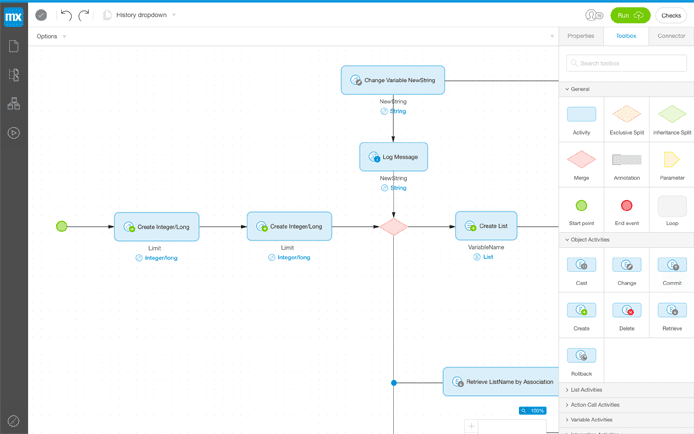Screen dimensions: 694x434
Task: Select the Change Variable NewString activity
Action: [x=393, y=80]
